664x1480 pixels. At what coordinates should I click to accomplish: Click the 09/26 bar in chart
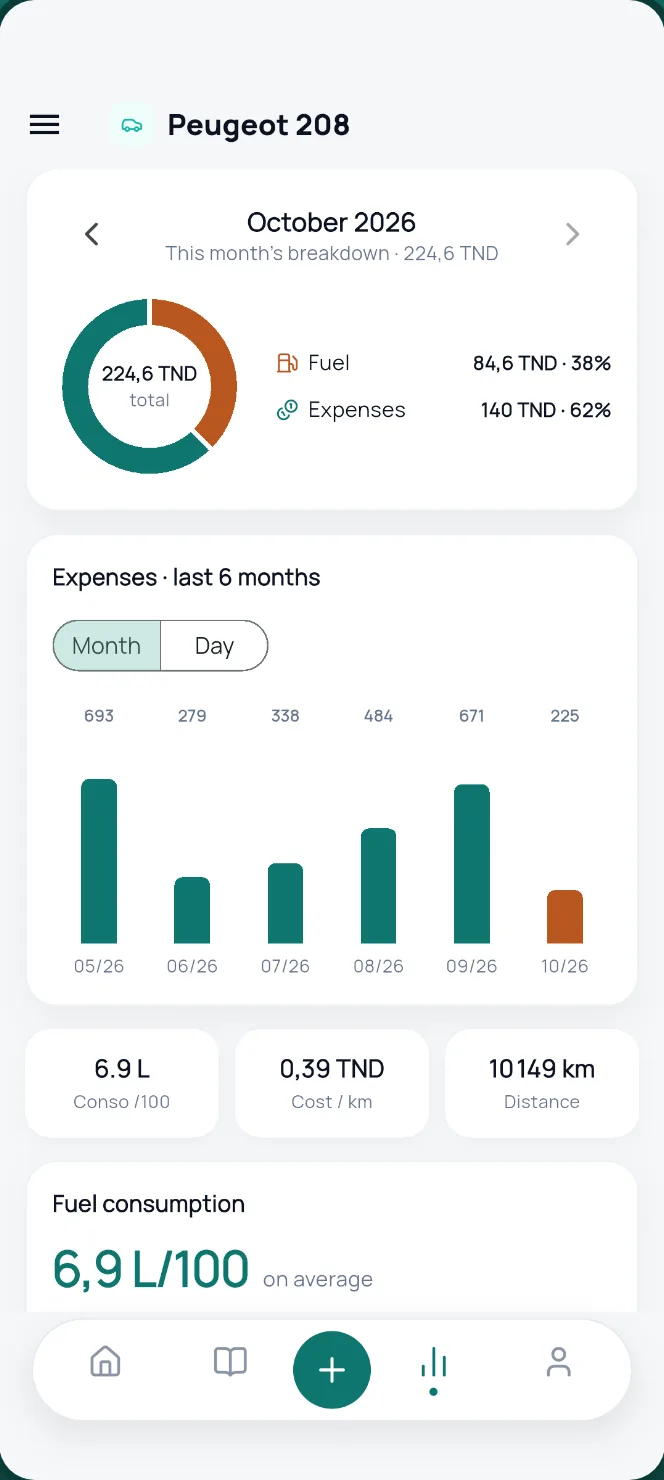pos(472,864)
